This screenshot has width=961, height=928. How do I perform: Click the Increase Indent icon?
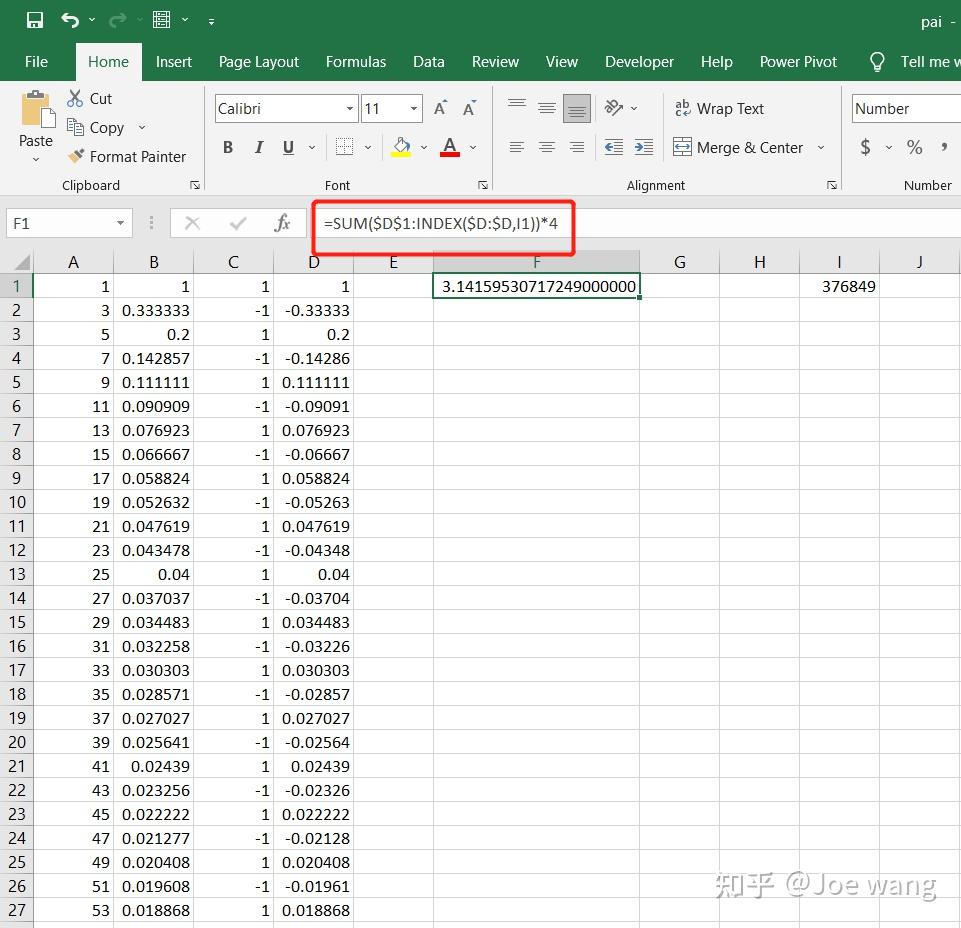[642, 146]
